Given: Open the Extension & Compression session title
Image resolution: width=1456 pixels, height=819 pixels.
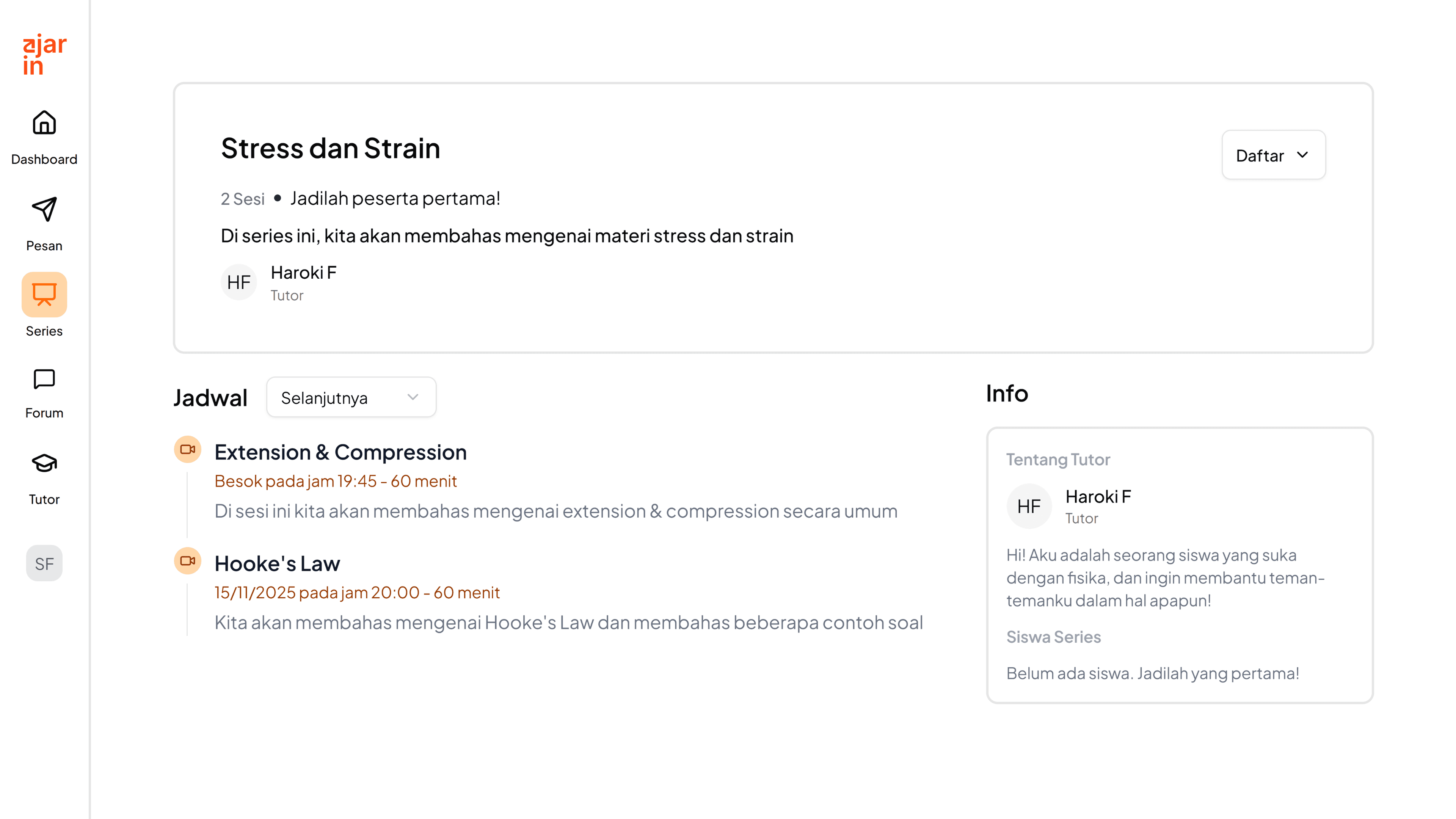Looking at the screenshot, I should pyautogui.click(x=340, y=453).
